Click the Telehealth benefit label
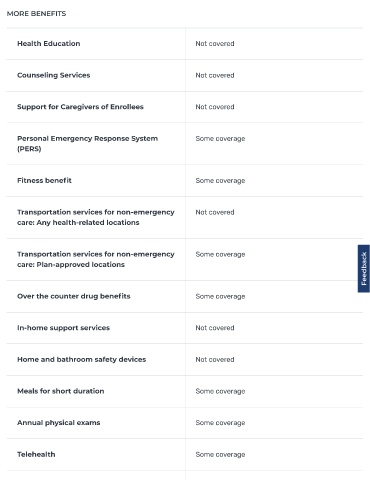 36,454
